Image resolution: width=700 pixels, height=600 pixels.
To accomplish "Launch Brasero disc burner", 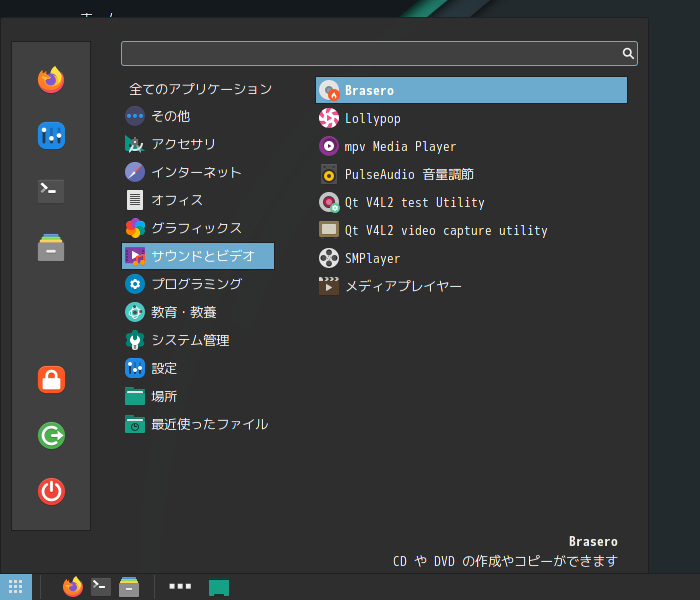I will (471, 90).
